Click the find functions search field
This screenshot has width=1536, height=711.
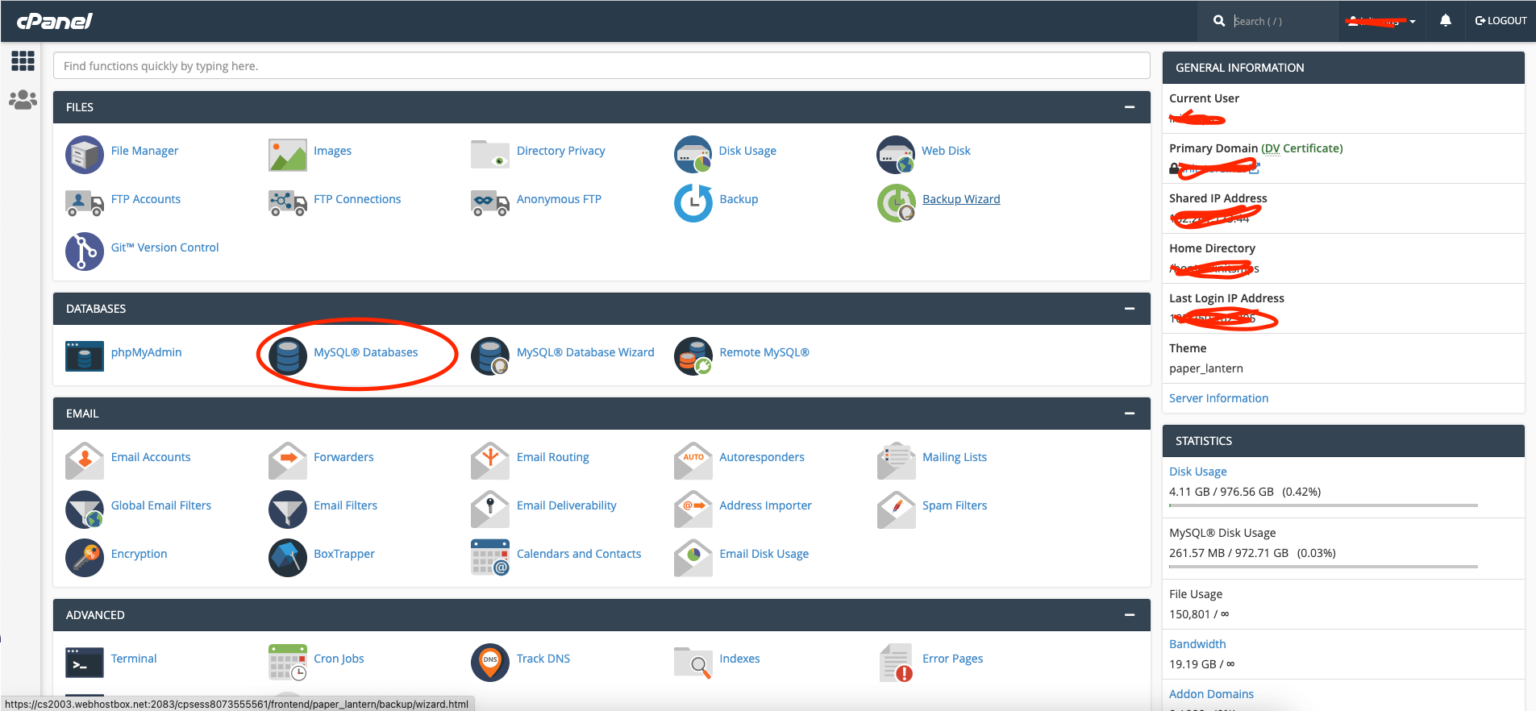600,65
